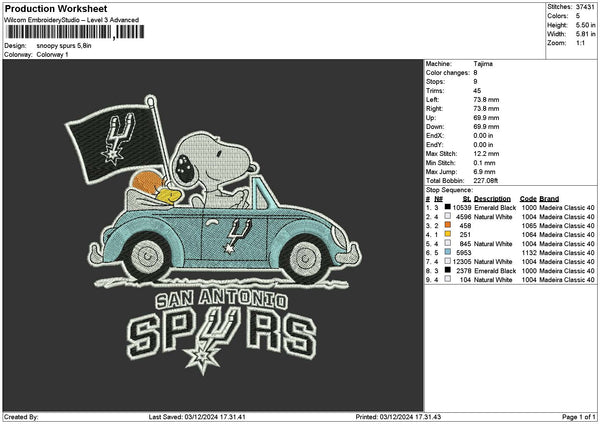This screenshot has height=424, width=600.
Task: Select the orange swatch with 458 stitches
Action: tap(447, 225)
